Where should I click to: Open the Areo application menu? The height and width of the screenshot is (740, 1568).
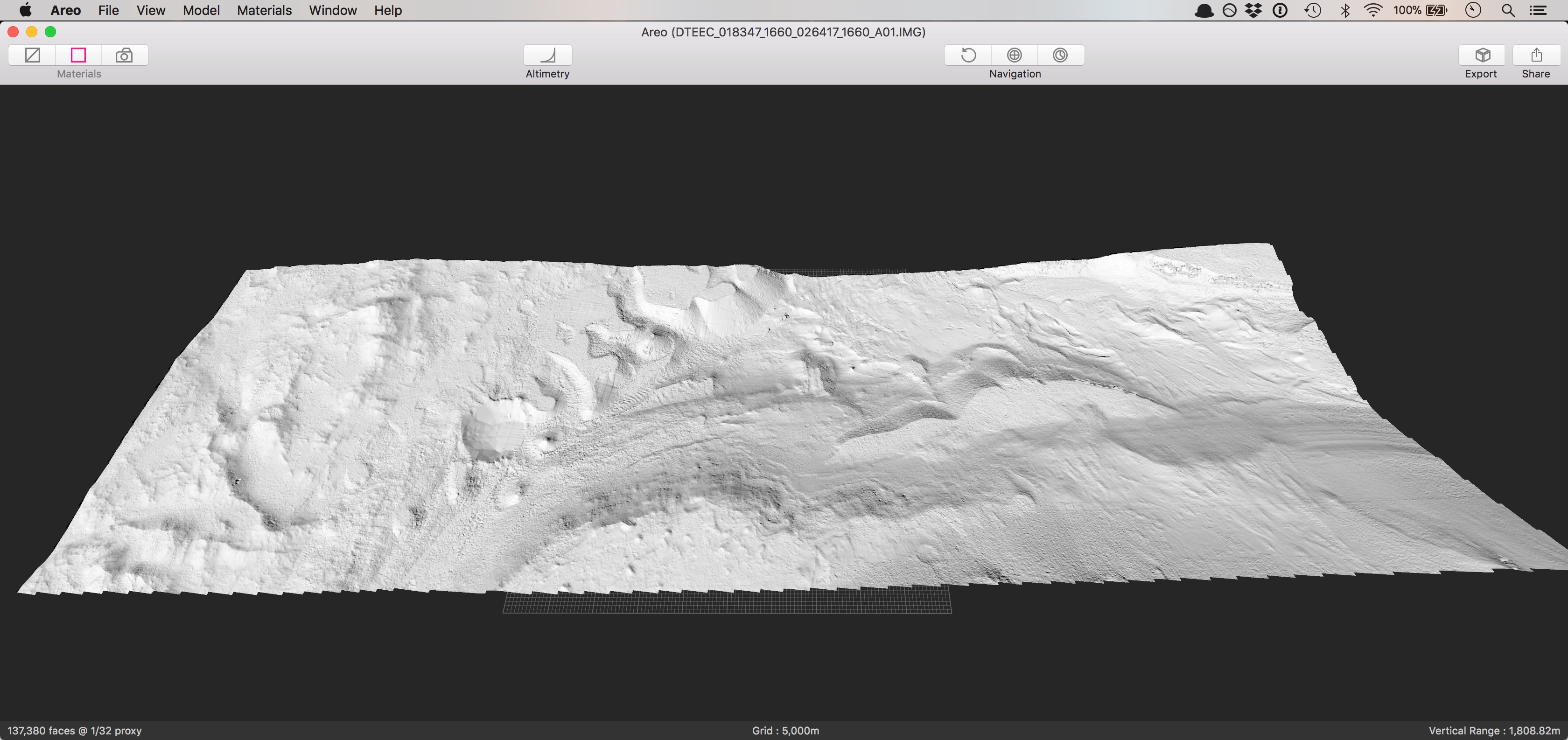65,10
